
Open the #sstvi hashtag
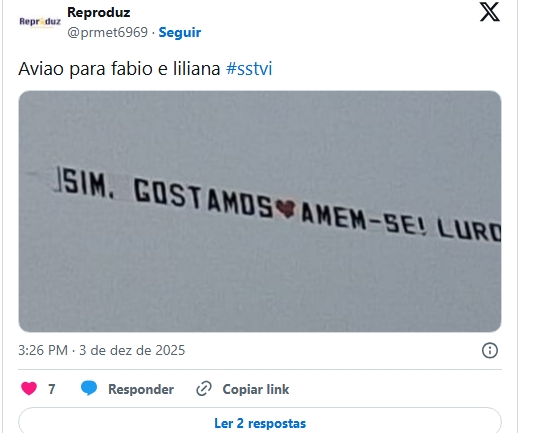(x=249, y=68)
